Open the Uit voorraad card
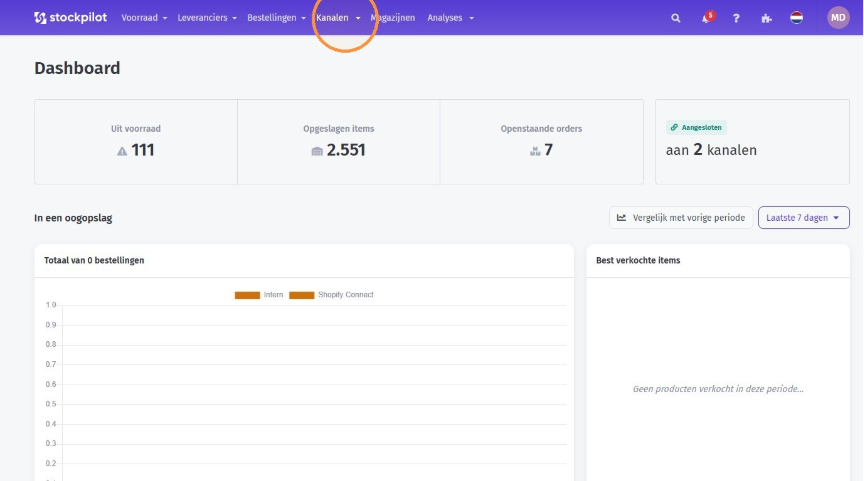This screenshot has width=864, height=481. pyautogui.click(x=136, y=142)
